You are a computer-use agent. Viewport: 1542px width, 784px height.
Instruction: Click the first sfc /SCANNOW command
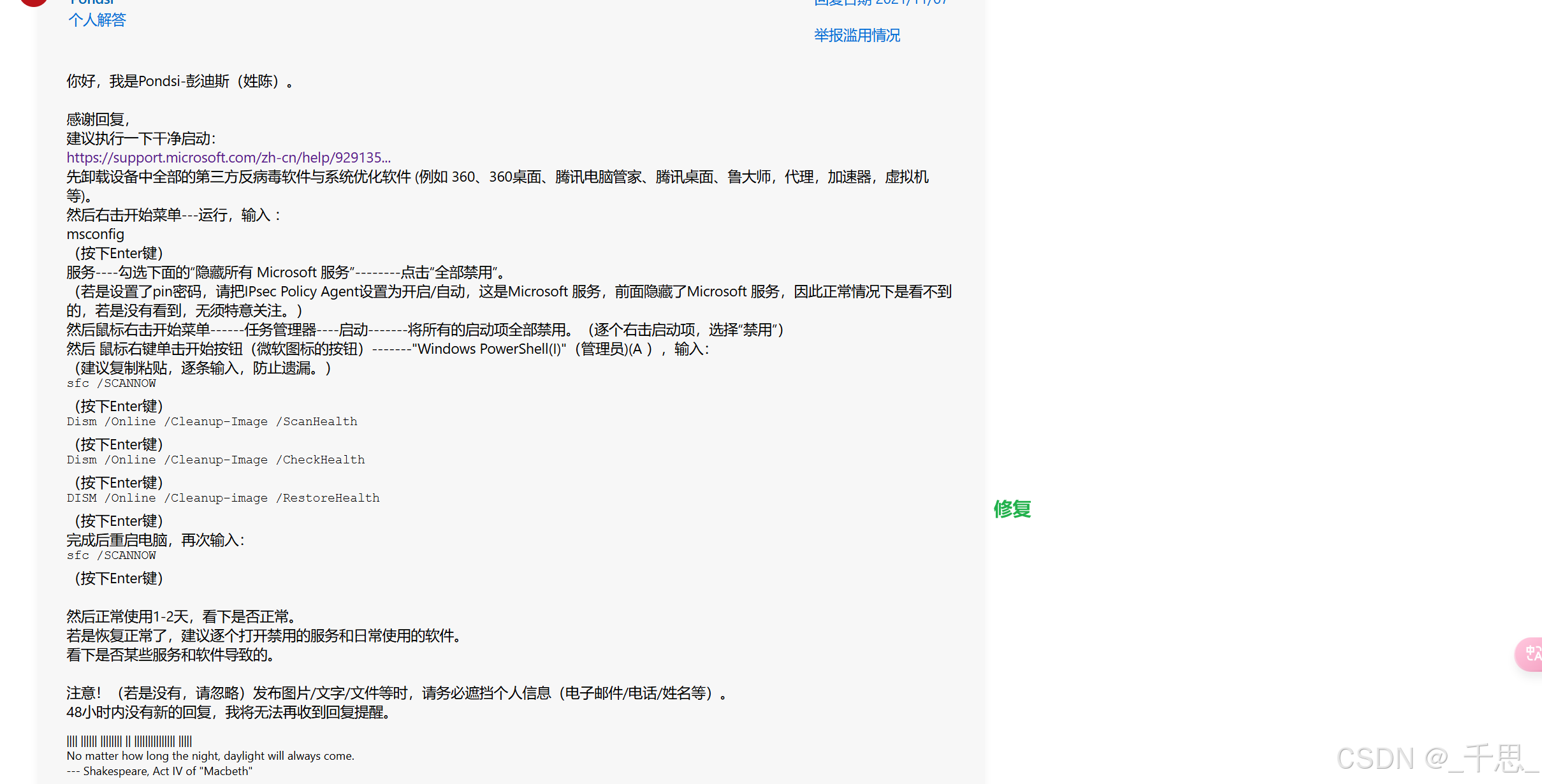112,383
